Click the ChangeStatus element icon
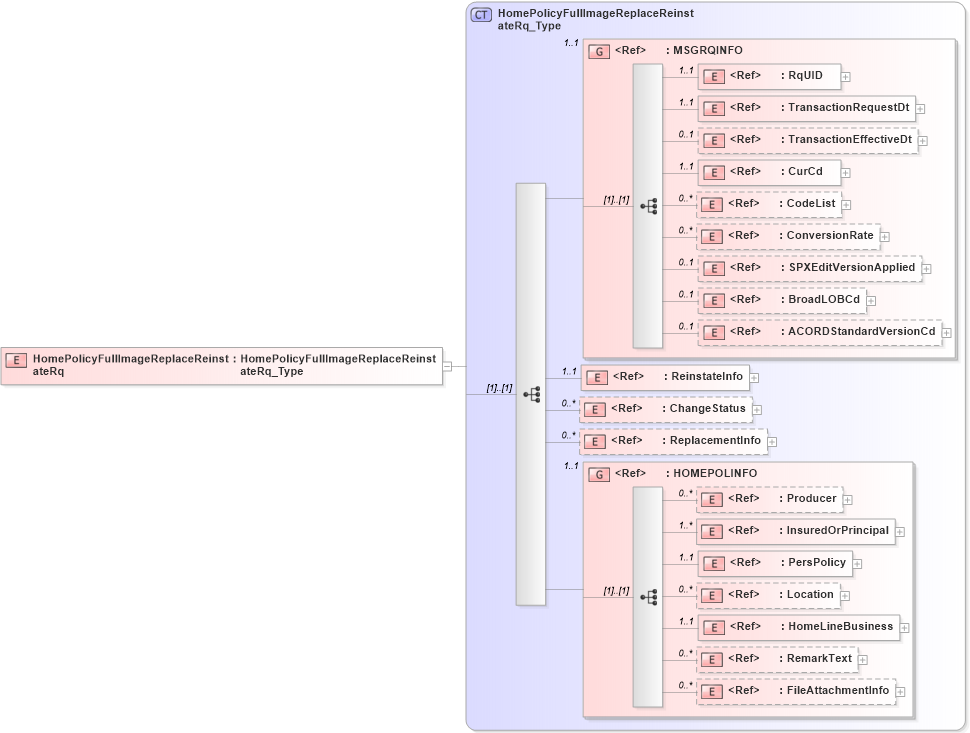Viewport: 970px width, 733px height. tap(597, 408)
